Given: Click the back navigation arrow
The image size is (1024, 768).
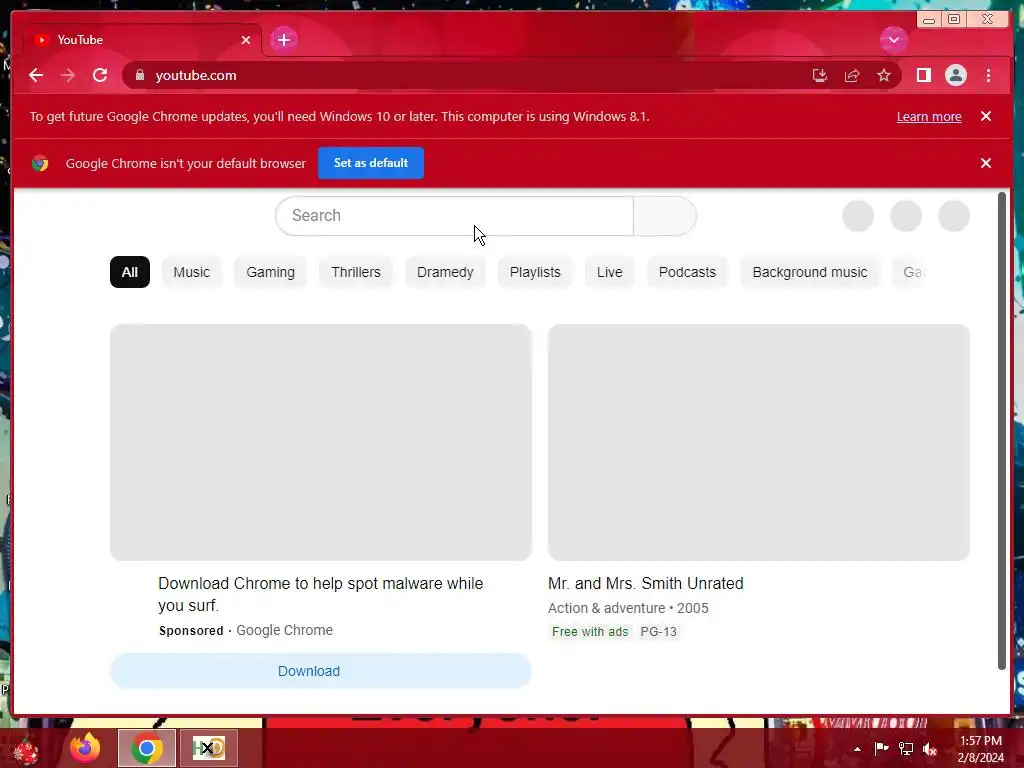Looking at the screenshot, I should [36, 75].
